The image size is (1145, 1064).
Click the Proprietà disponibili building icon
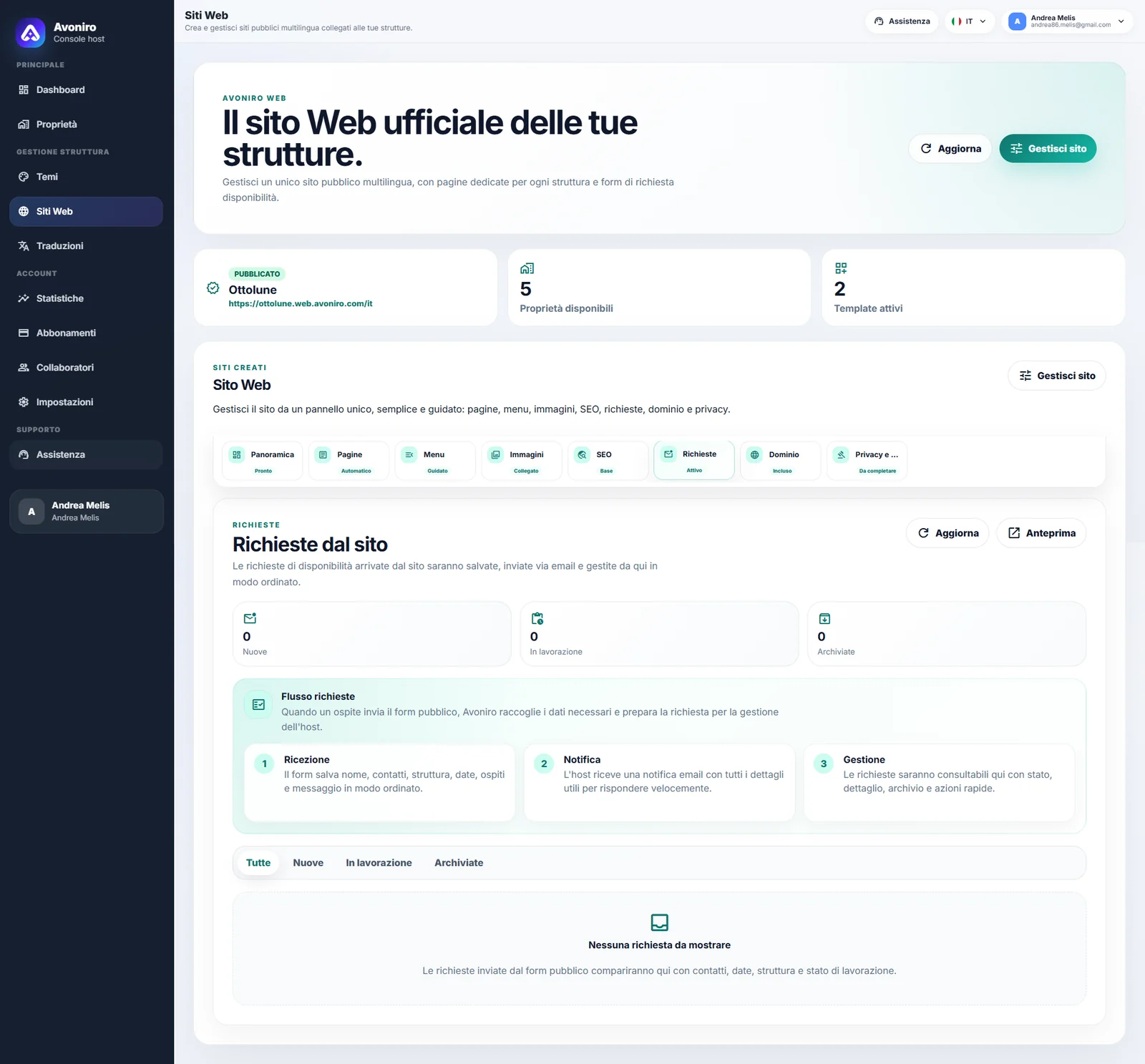pos(527,268)
